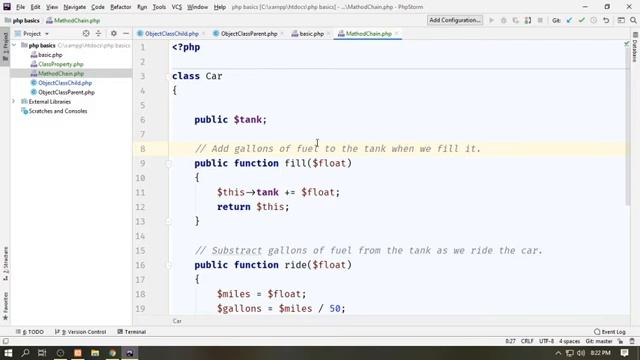Click the inspection status check mark atop the editor scrollbar
The height and width of the screenshot is (360, 640).
pyautogui.click(x=627, y=43)
